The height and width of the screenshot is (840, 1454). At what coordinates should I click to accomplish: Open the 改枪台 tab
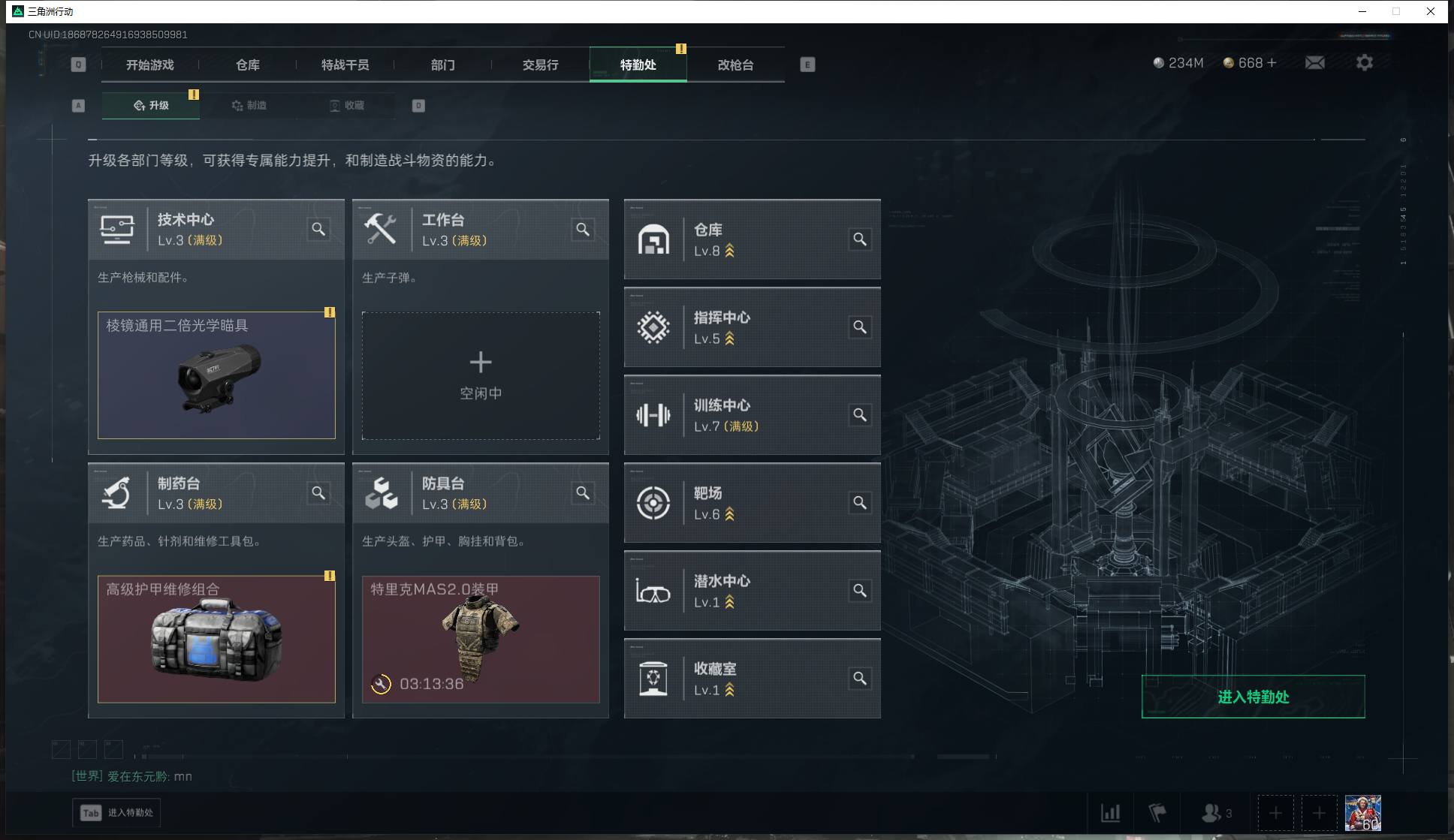point(736,65)
